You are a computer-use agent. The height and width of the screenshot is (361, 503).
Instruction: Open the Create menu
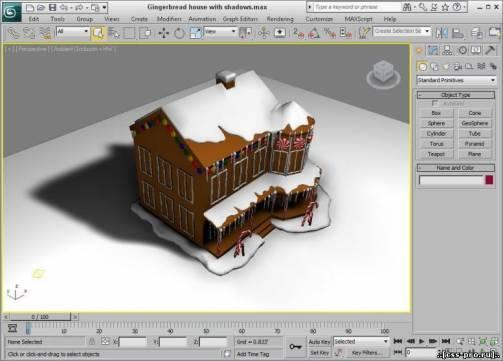[x=139, y=19]
